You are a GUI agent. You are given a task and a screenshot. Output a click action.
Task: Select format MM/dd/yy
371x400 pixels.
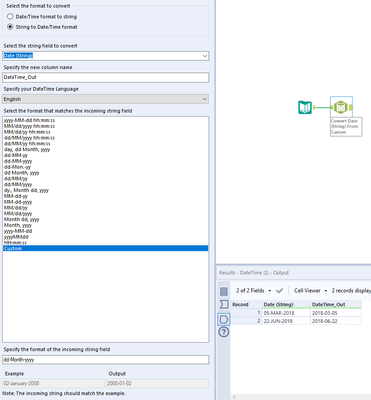coord(105,208)
